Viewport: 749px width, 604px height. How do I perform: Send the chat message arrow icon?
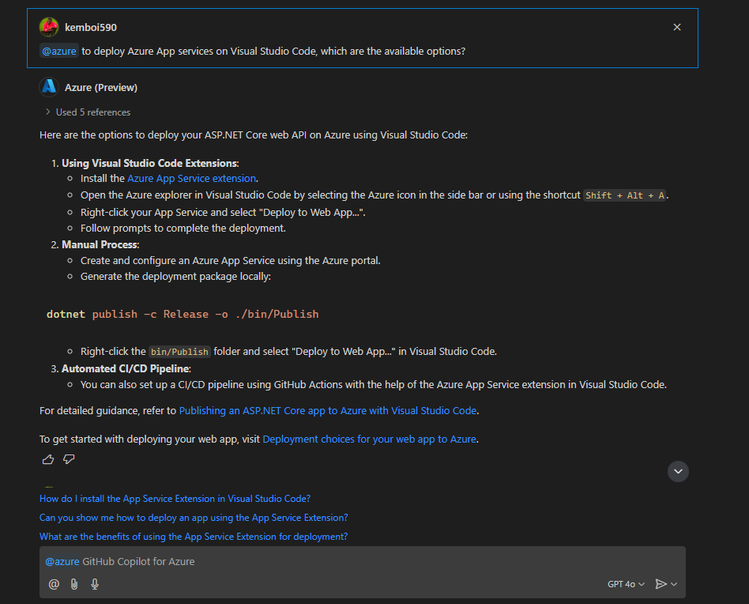click(x=661, y=584)
